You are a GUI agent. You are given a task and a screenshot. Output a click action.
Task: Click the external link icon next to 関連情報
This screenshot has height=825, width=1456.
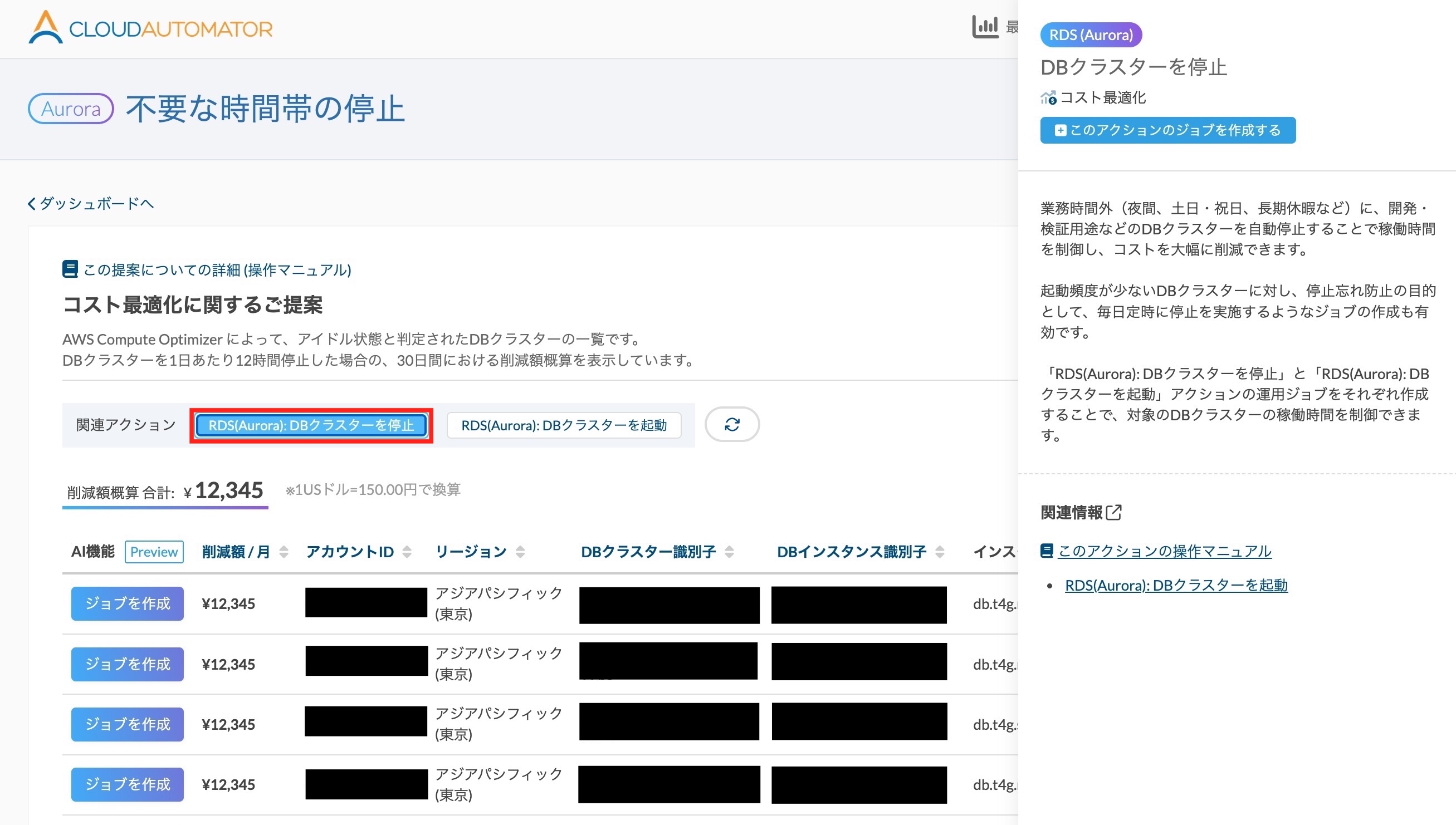click(x=1113, y=512)
